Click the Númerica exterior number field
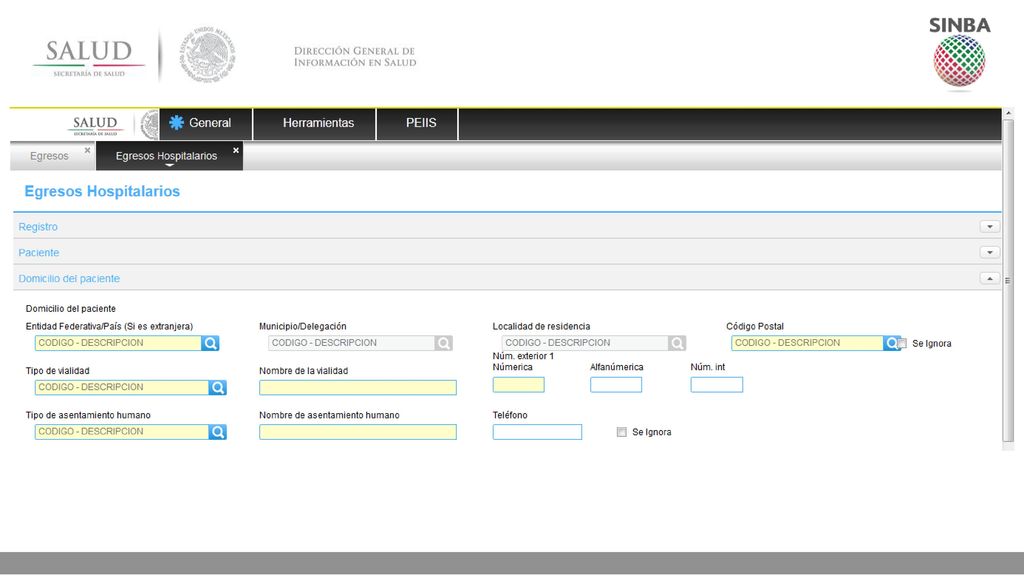 pos(519,385)
